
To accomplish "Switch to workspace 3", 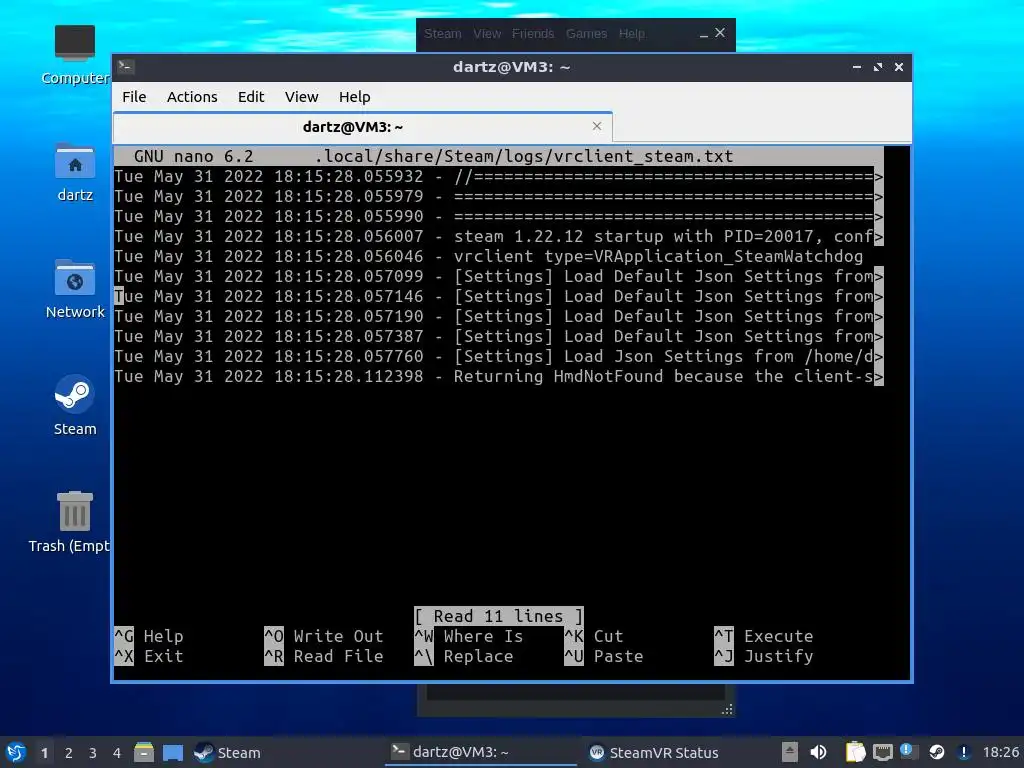I will [x=93, y=753].
